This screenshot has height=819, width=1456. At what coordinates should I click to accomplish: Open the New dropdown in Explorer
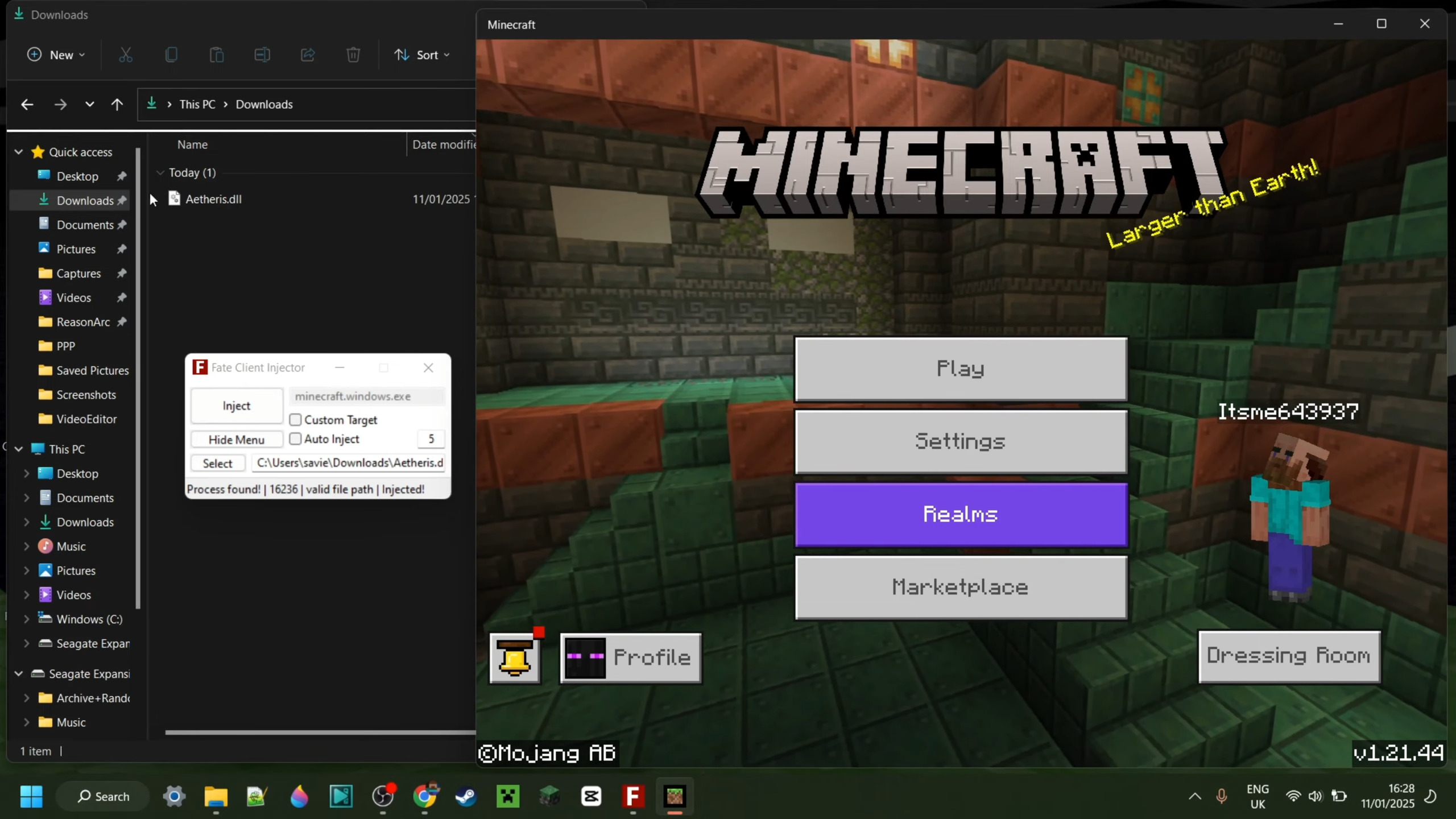tap(56, 55)
